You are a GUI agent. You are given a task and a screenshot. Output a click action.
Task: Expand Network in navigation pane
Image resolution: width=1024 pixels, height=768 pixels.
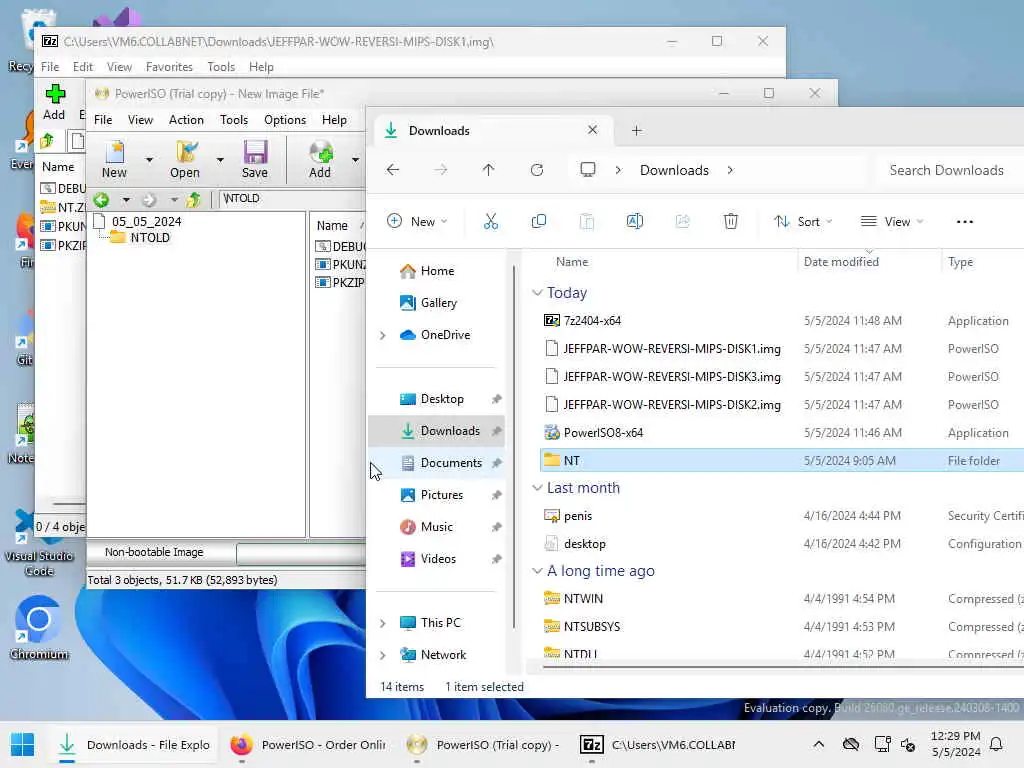pos(383,655)
